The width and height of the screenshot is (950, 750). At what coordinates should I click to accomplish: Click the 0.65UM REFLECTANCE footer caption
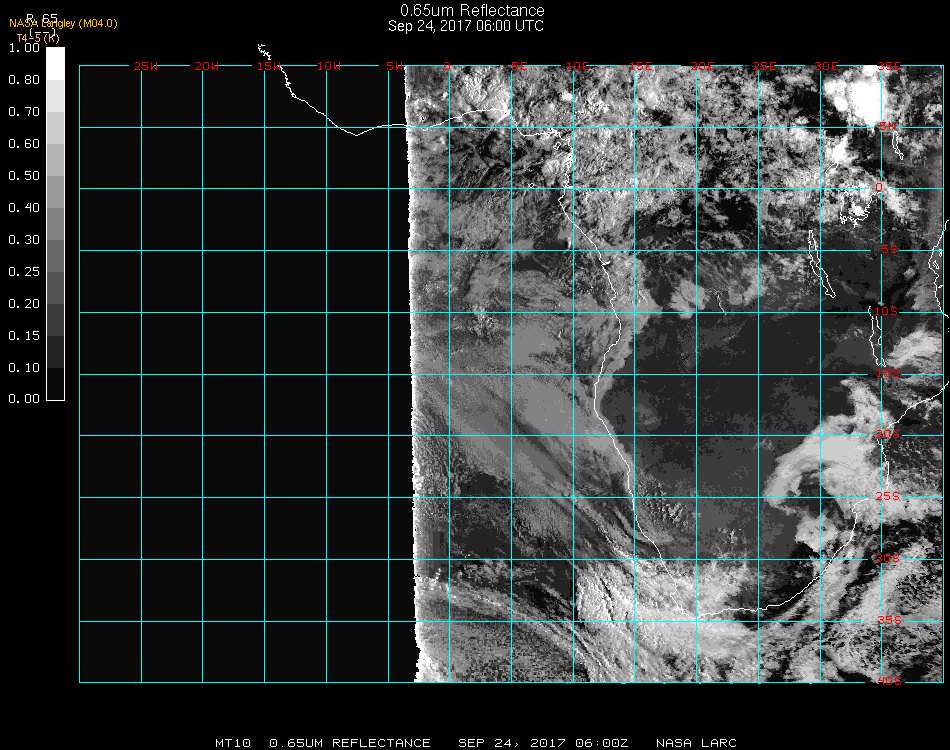click(x=350, y=743)
